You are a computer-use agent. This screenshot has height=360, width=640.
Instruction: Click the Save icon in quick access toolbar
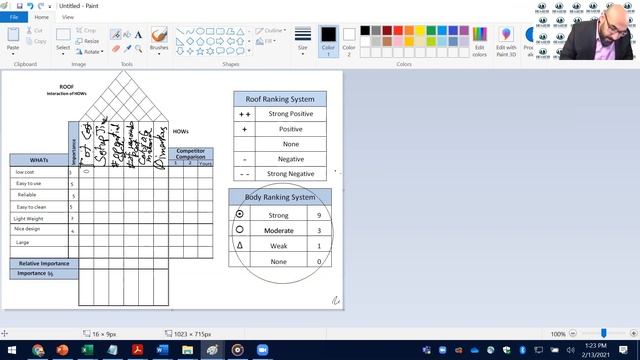[x=19, y=6]
